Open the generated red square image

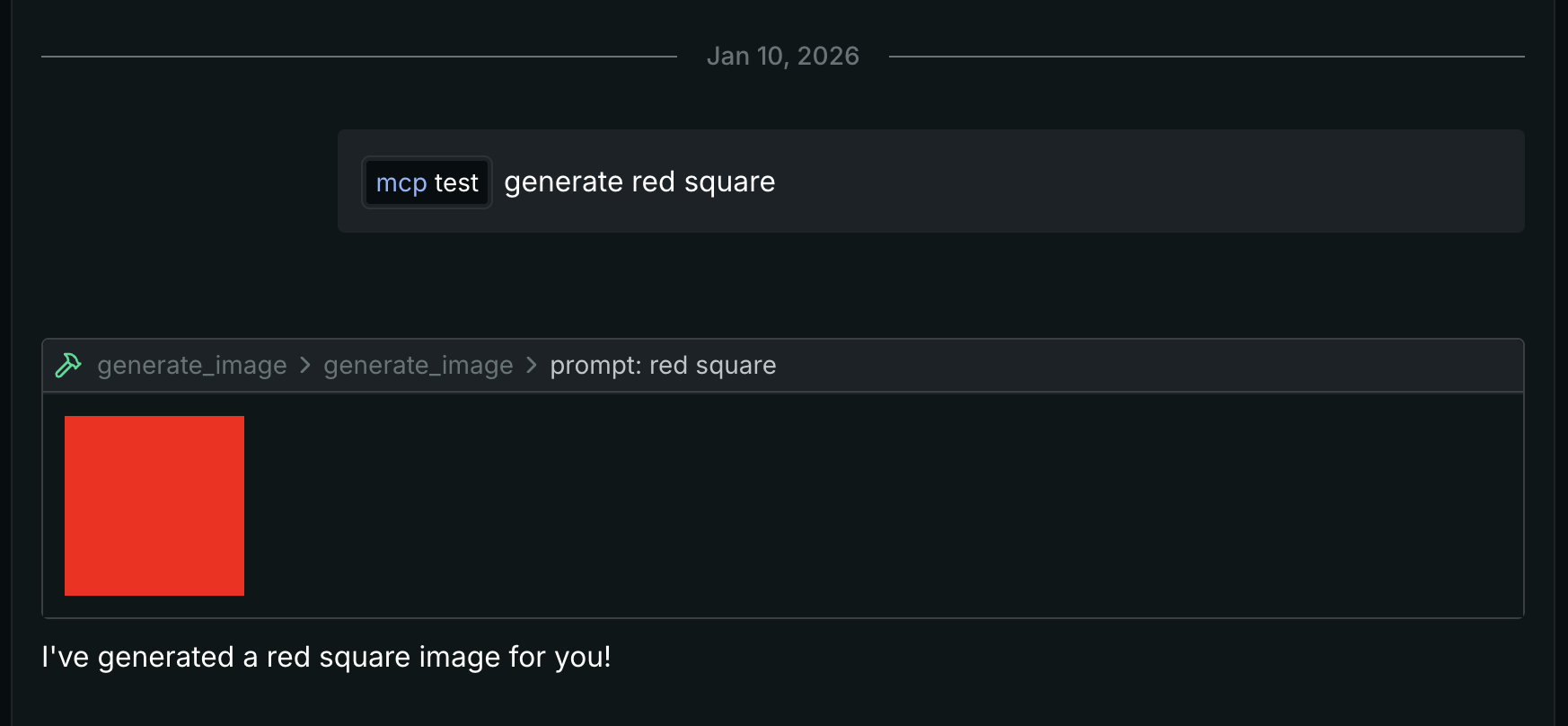coord(154,506)
